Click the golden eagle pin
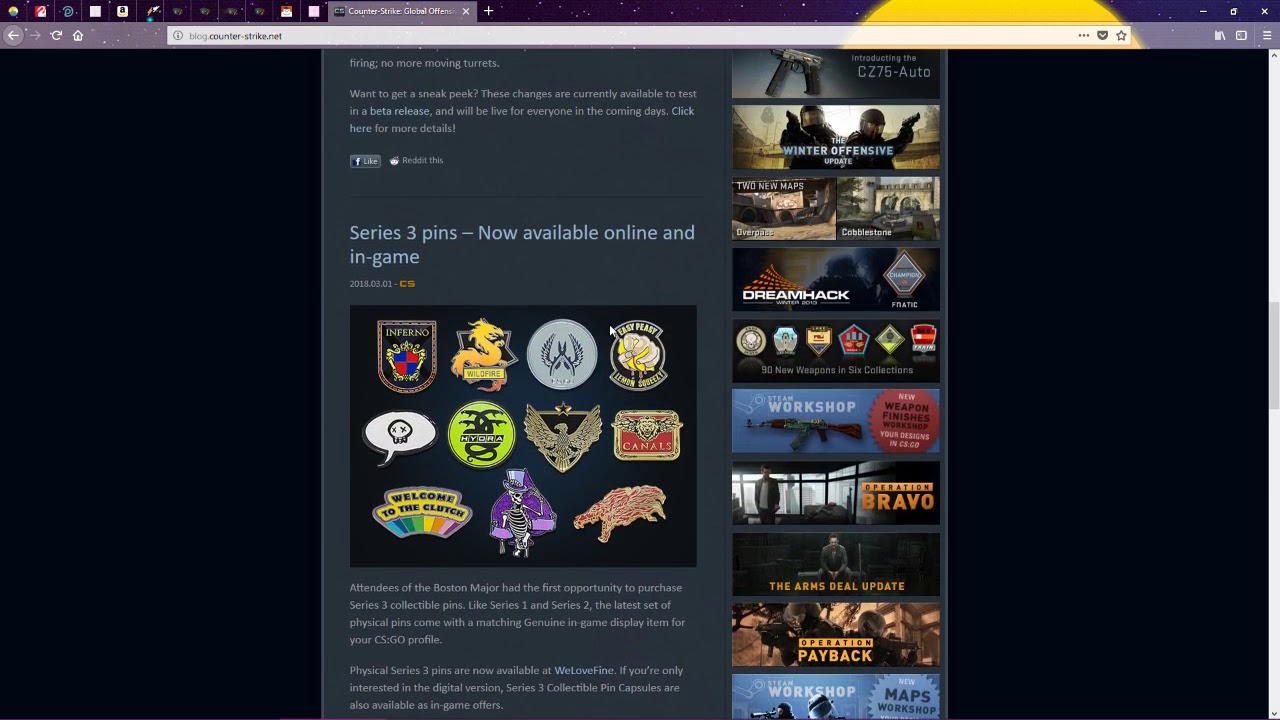Viewport: 1280px width, 720px height. (563, 436)
